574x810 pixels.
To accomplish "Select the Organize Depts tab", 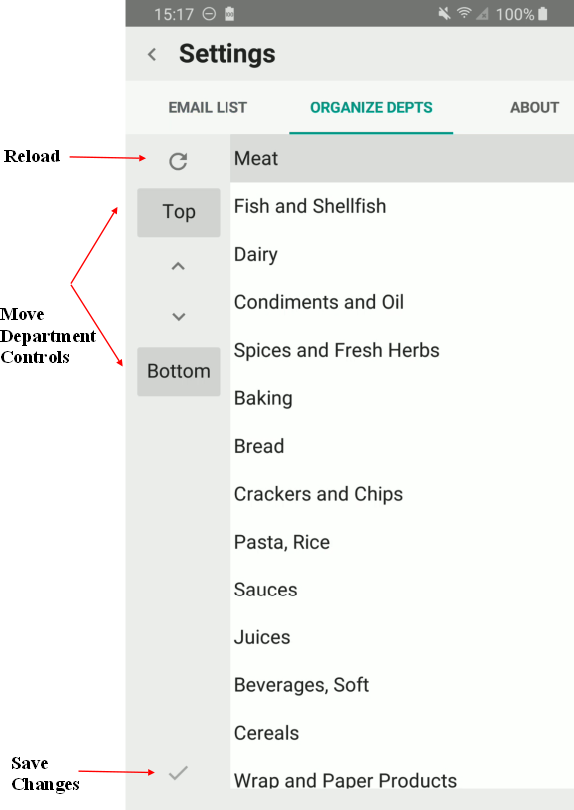I will tap(371, 107).
